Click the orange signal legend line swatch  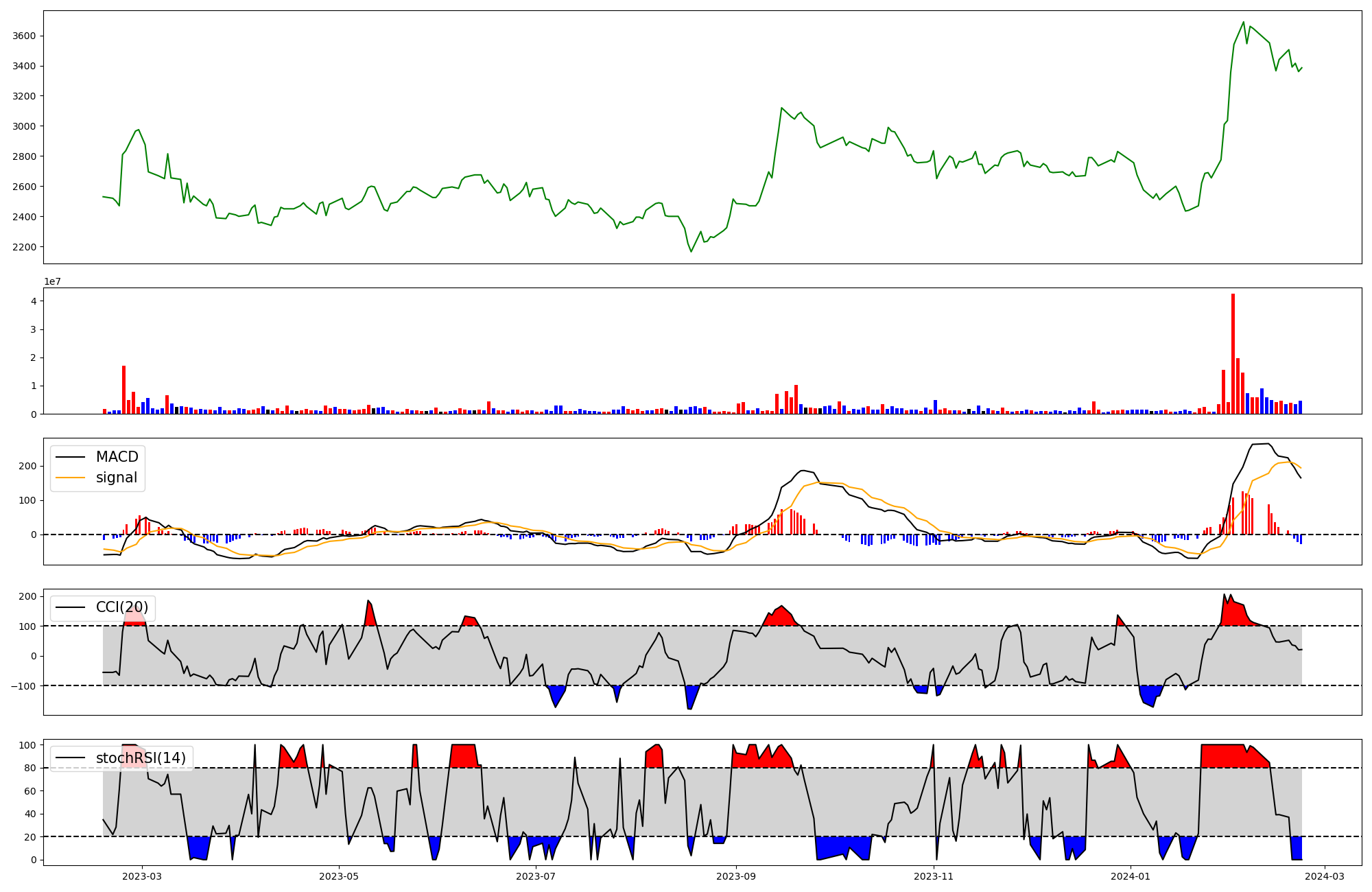[70, 478]
